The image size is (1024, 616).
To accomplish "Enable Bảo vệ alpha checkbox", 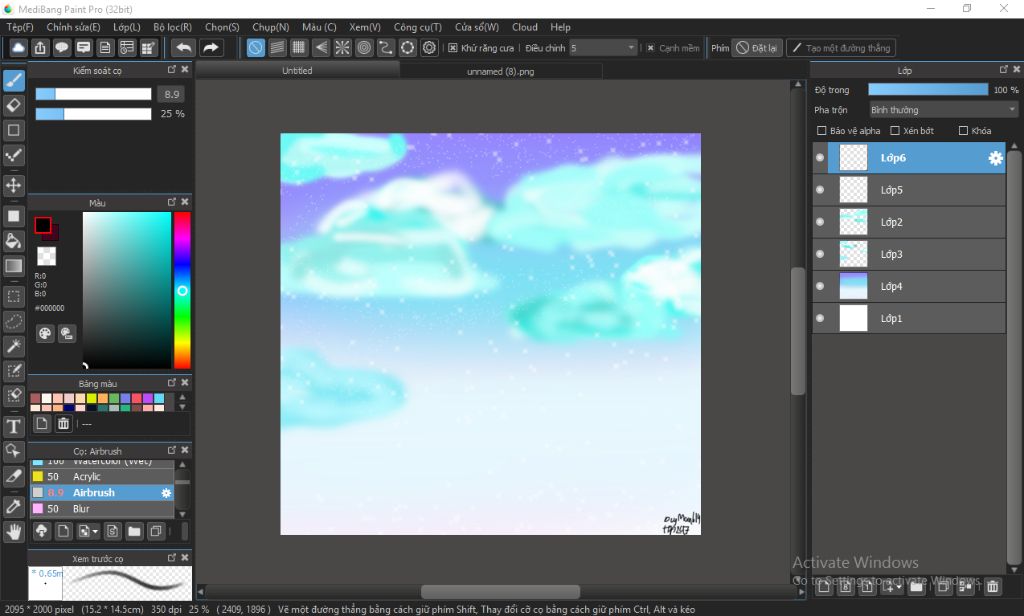I will (x=822, y=131).
